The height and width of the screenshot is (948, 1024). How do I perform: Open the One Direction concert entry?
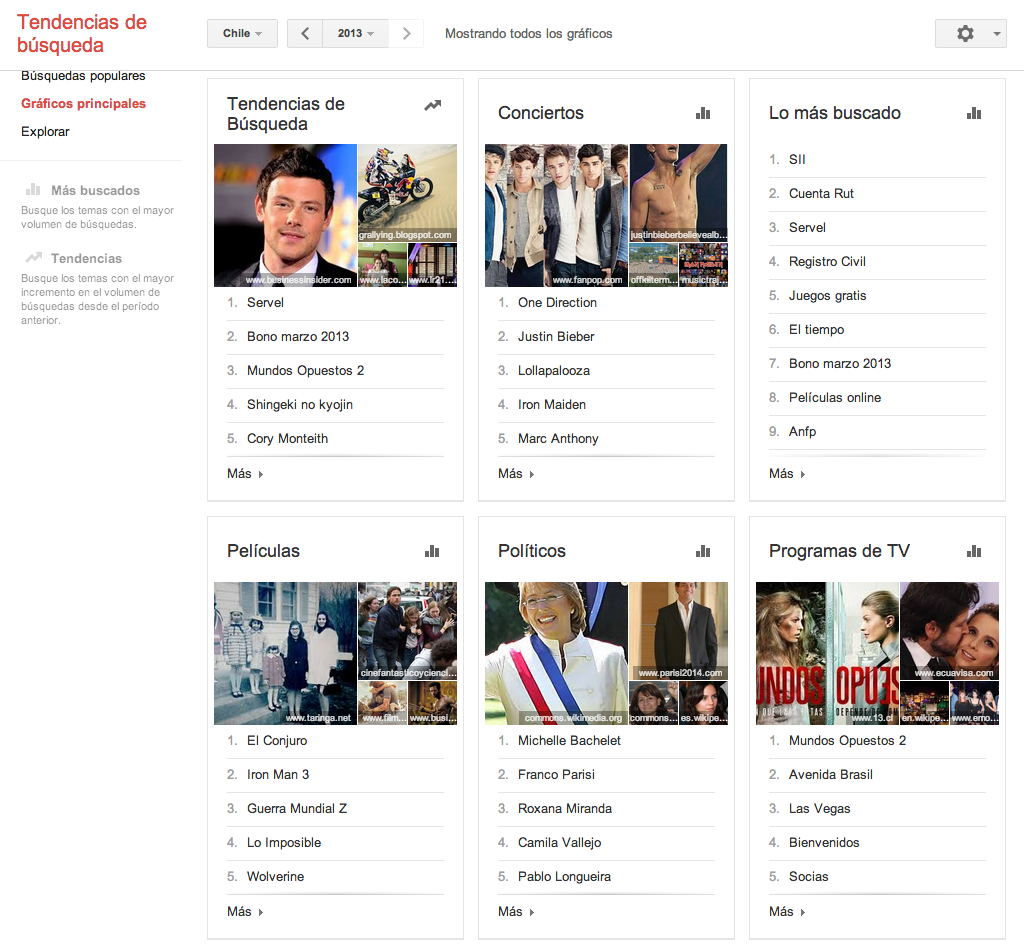pos(557,302)
